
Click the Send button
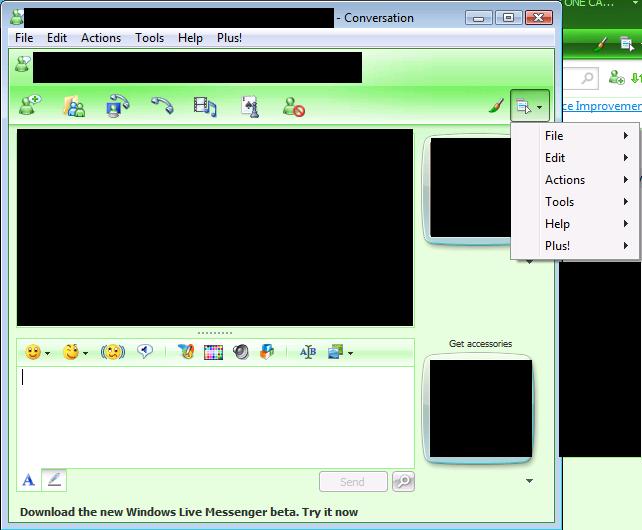352,481
